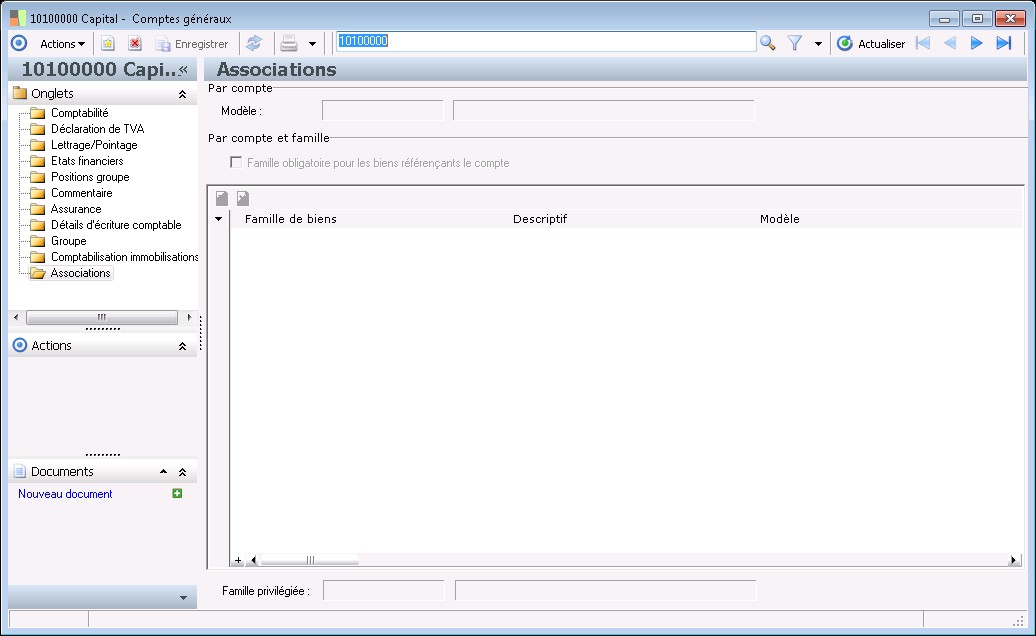Click the first grid toolbar icon

point(222,198)
